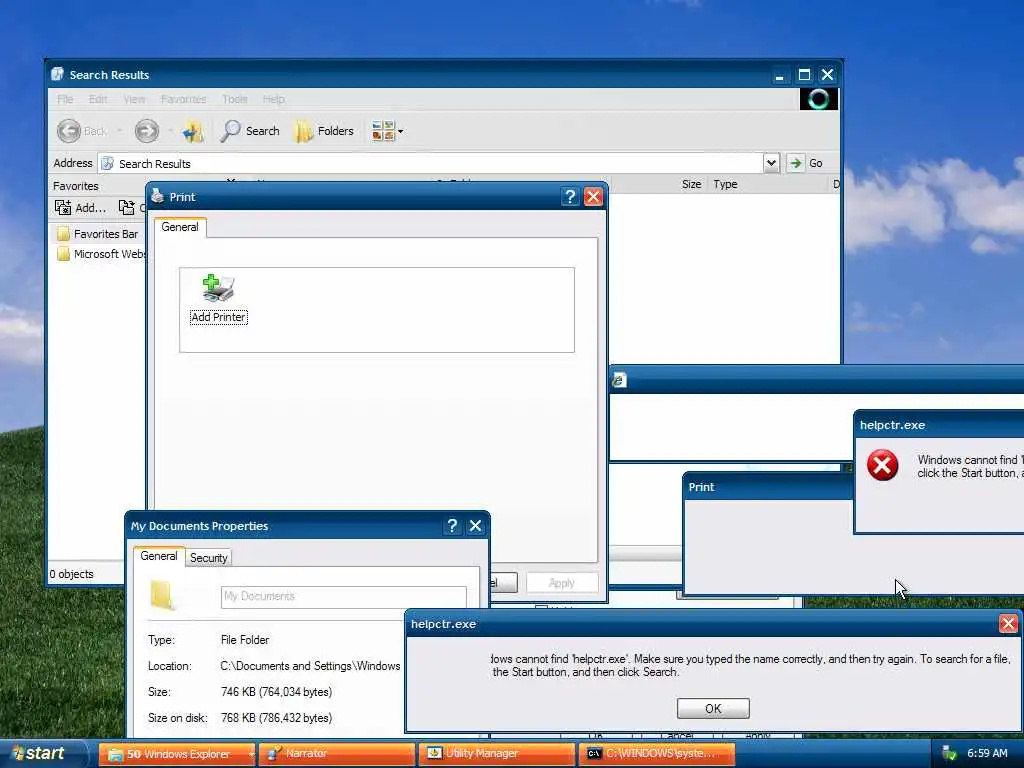Click the Back arrow in Search Results
Image resolution: width=1024 pixels, height=768 pixels.
tap(69, 131)
